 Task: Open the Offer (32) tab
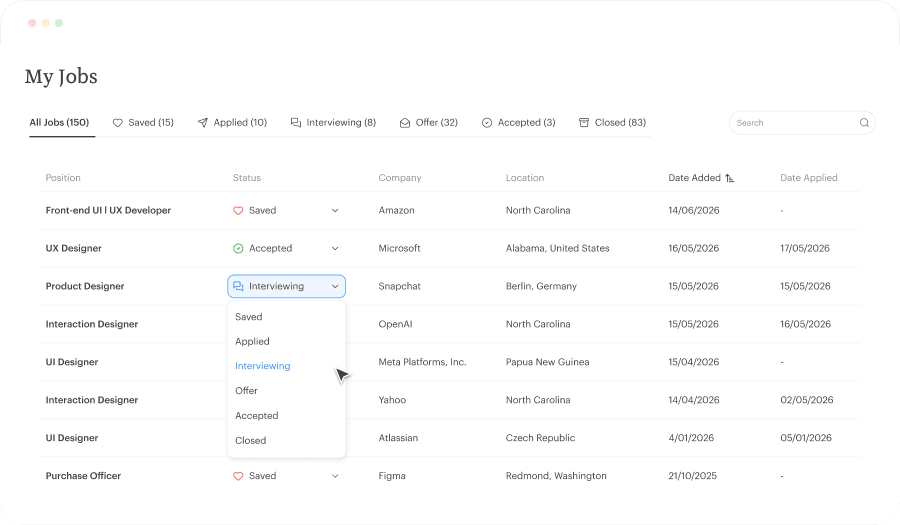click(429, 122)
